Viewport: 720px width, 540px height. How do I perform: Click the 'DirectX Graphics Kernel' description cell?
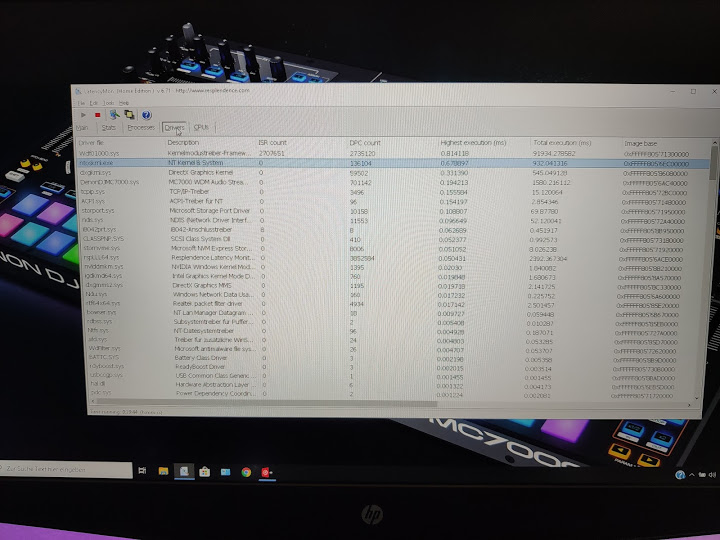pos(201,173)
